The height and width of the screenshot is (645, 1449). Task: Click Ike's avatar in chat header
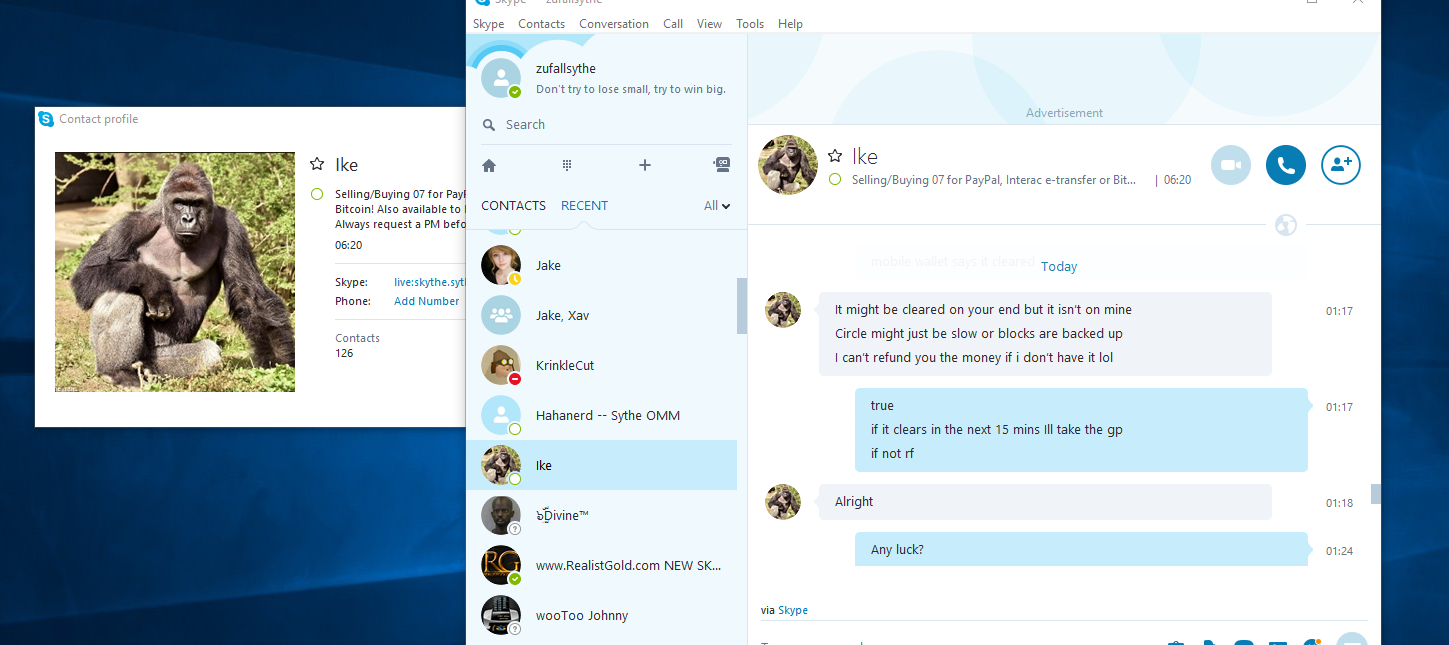pos(788,165)
